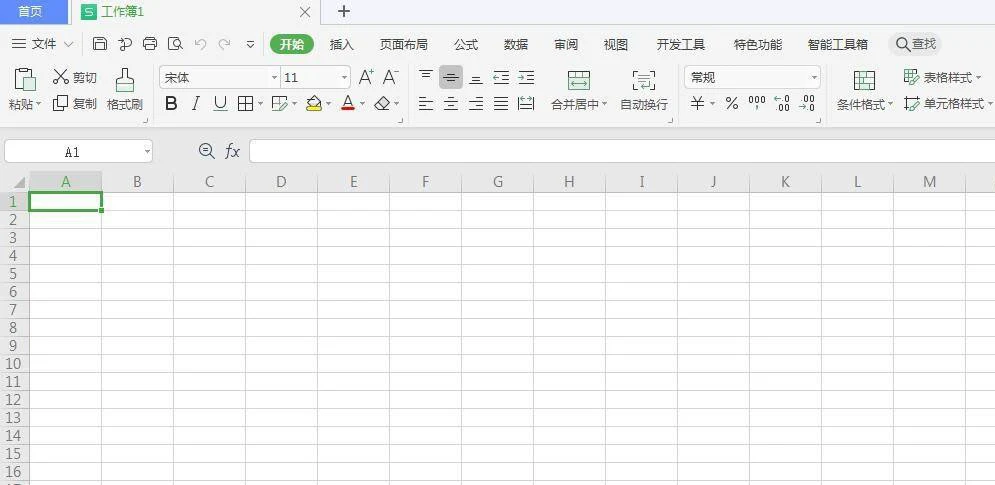Apply thousands separator number format
995x485 pixels.
click(756, 103)
